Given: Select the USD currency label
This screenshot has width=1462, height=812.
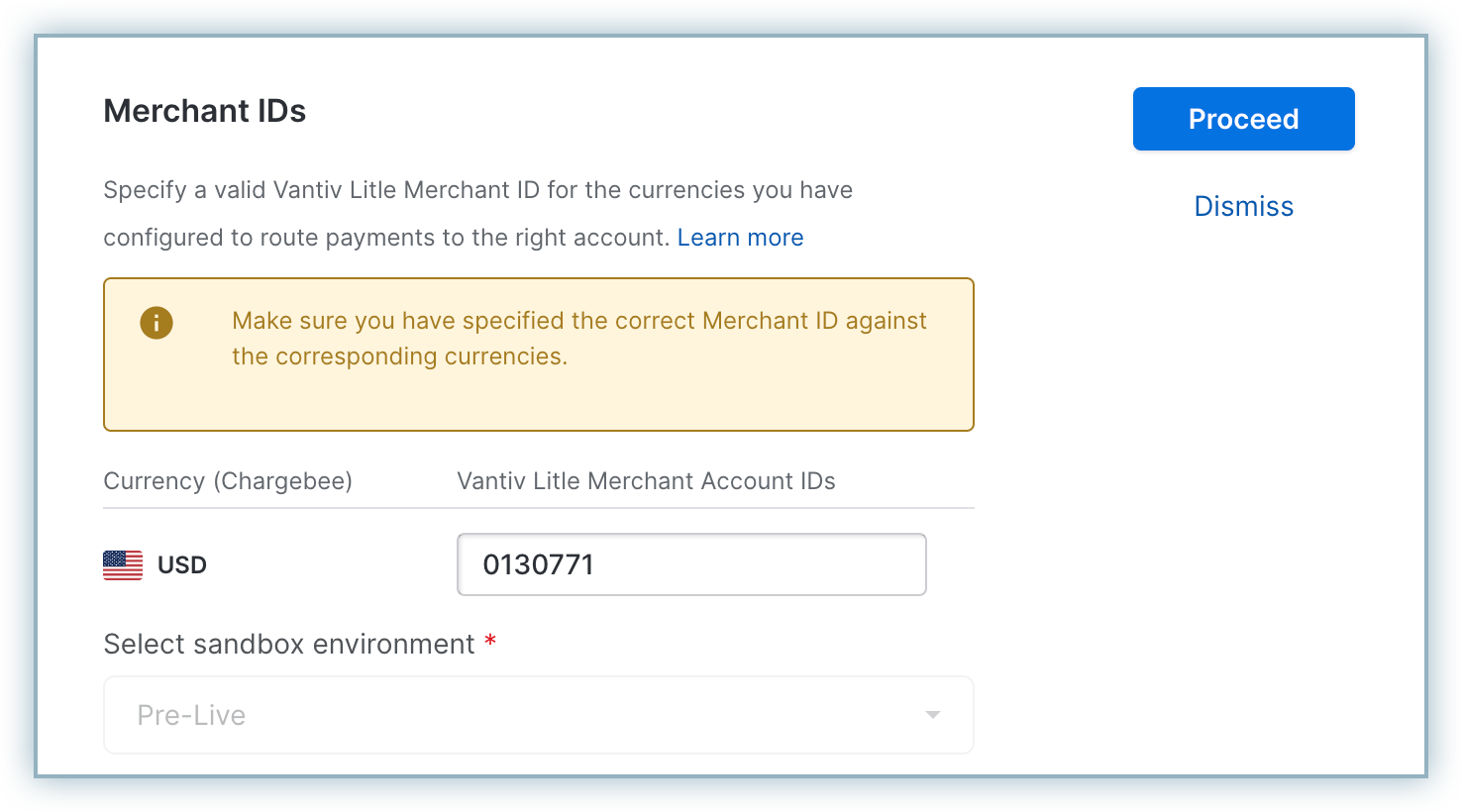Looking at the screenshot, I should pyautogui.click(x=182, y=565).
